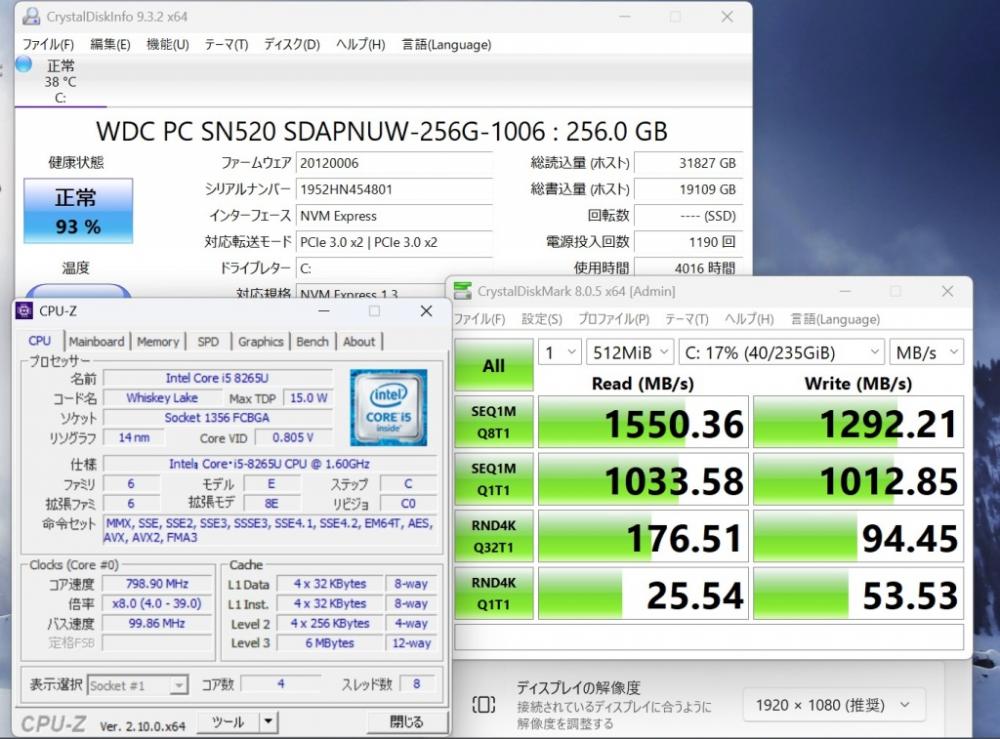Switch to the SPD tab in CPU-Z
The height and width of the screenshot is (739, 1000).
pos(208,341)
